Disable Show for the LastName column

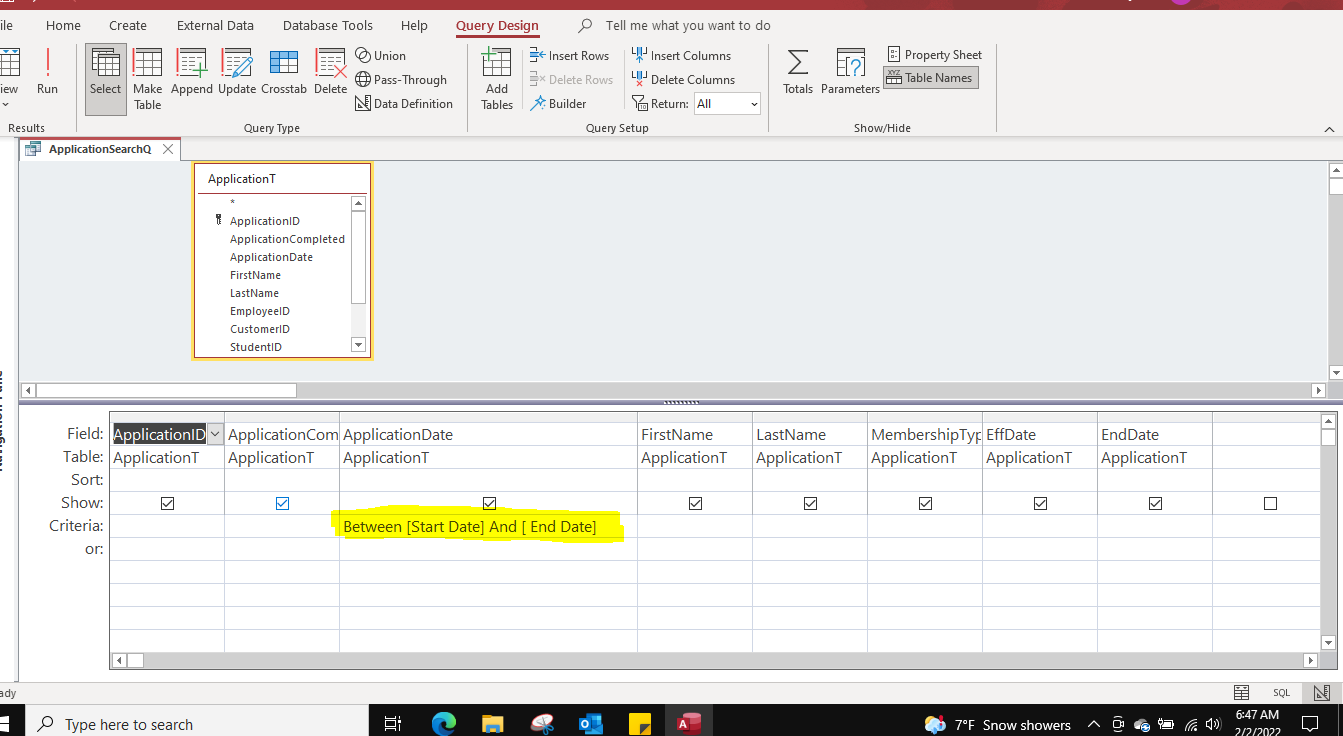[x=809, y=503]
